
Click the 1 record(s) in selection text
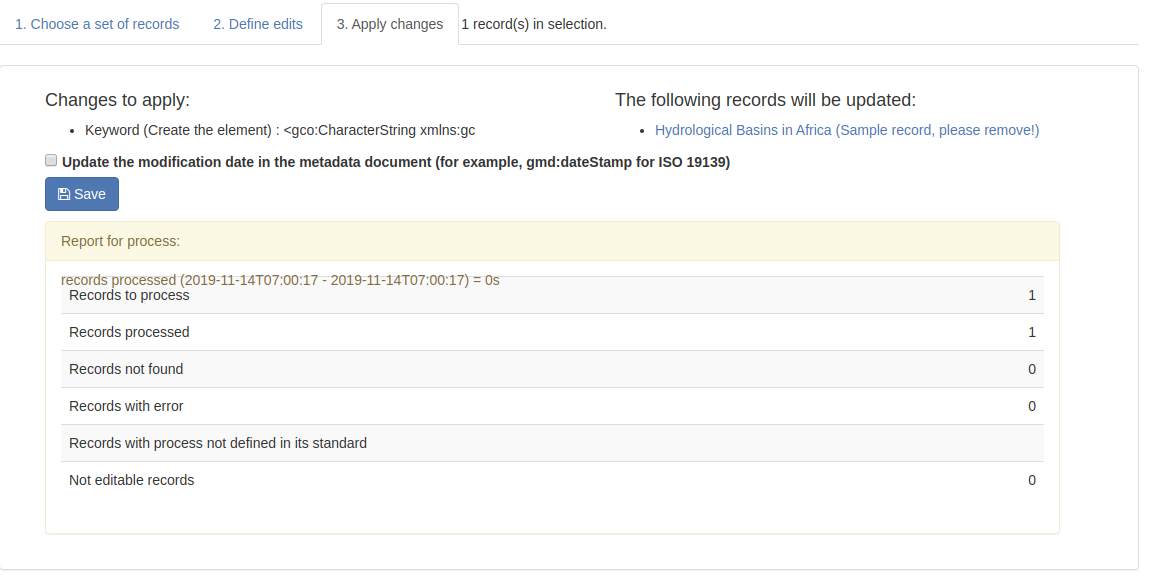534,24
